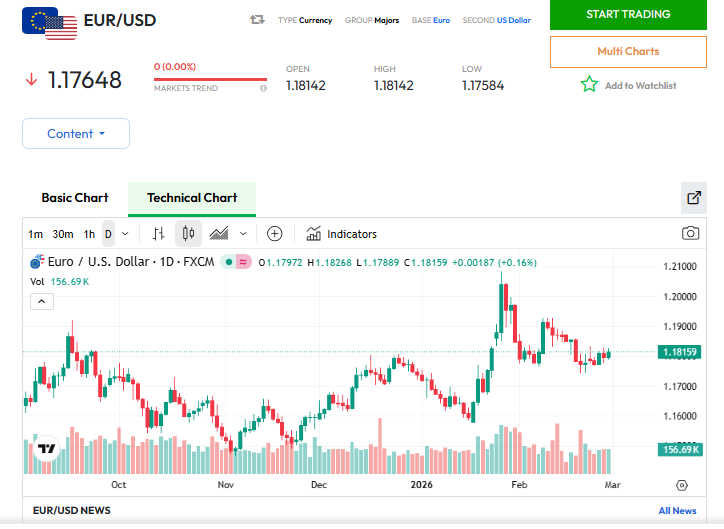724x529 pixels.
Task: Expand the chart style dropdown arrow
Action: (x=243, y=234)
